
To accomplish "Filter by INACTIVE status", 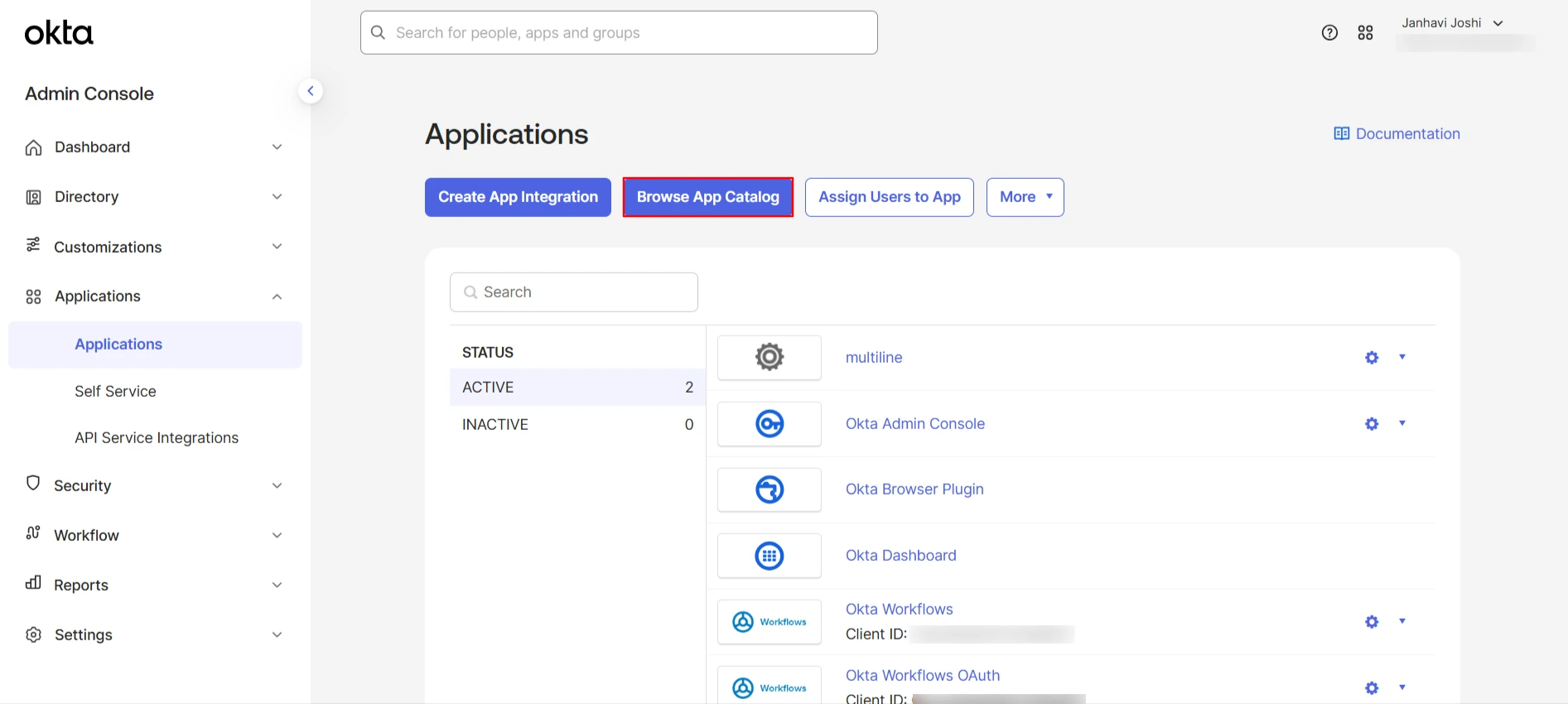I will (577, 425).
